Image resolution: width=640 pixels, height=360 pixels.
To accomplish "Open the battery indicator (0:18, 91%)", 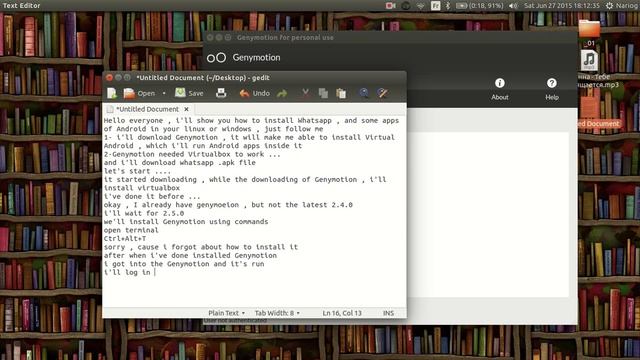I will coord(480,6).
